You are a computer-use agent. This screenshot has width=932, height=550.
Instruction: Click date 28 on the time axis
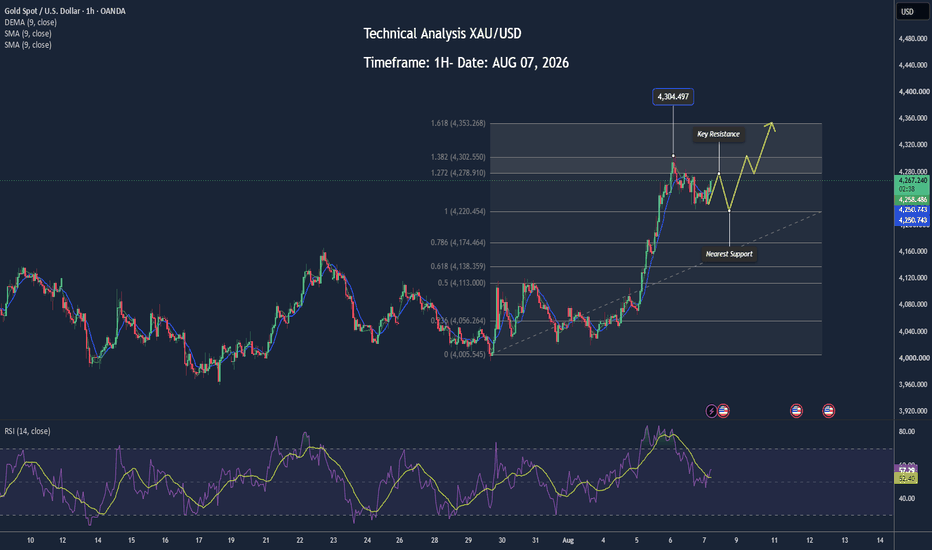[x=434, y=540]
